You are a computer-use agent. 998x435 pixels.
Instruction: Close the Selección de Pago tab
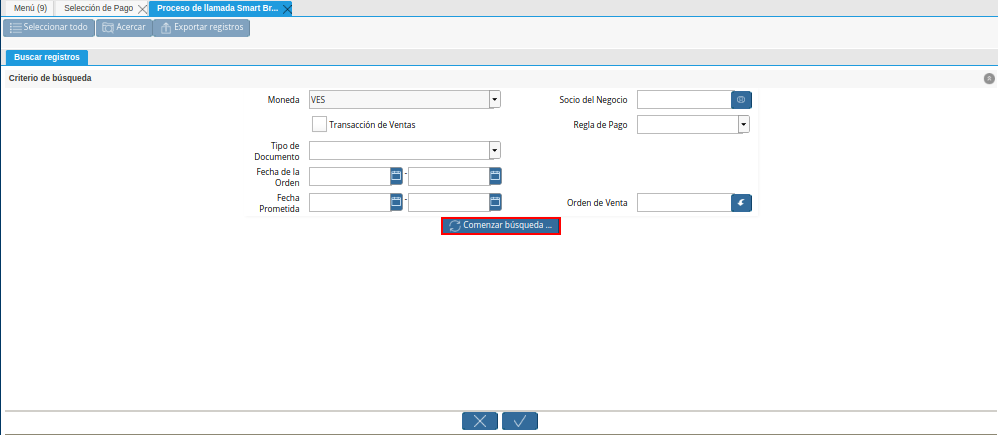point(142,9)
